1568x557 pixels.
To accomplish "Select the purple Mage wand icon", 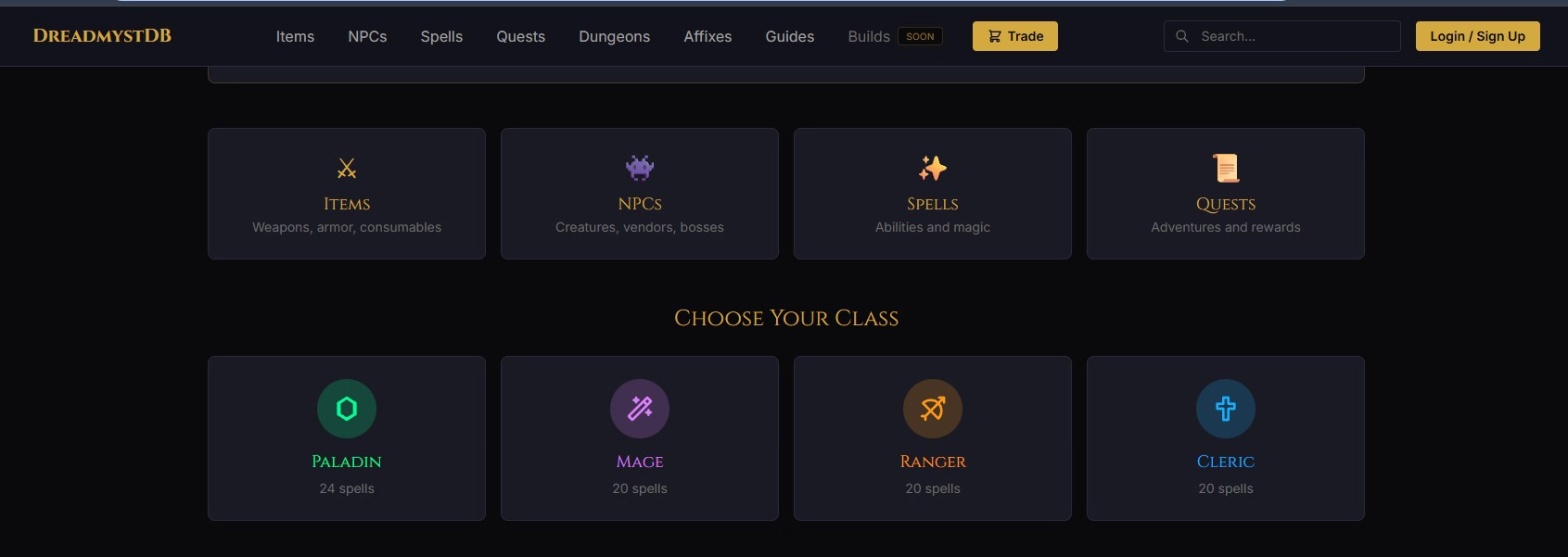I will [640, 409].
